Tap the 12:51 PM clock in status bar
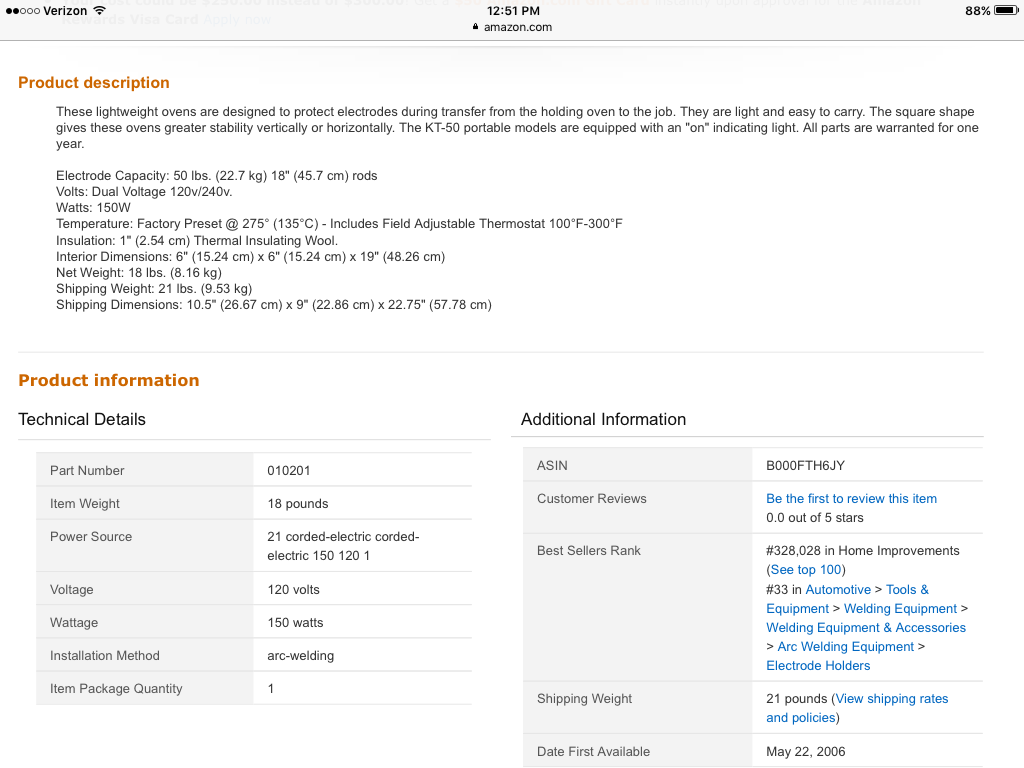This screenshot has width=1024, height=768. pos(513,10)
